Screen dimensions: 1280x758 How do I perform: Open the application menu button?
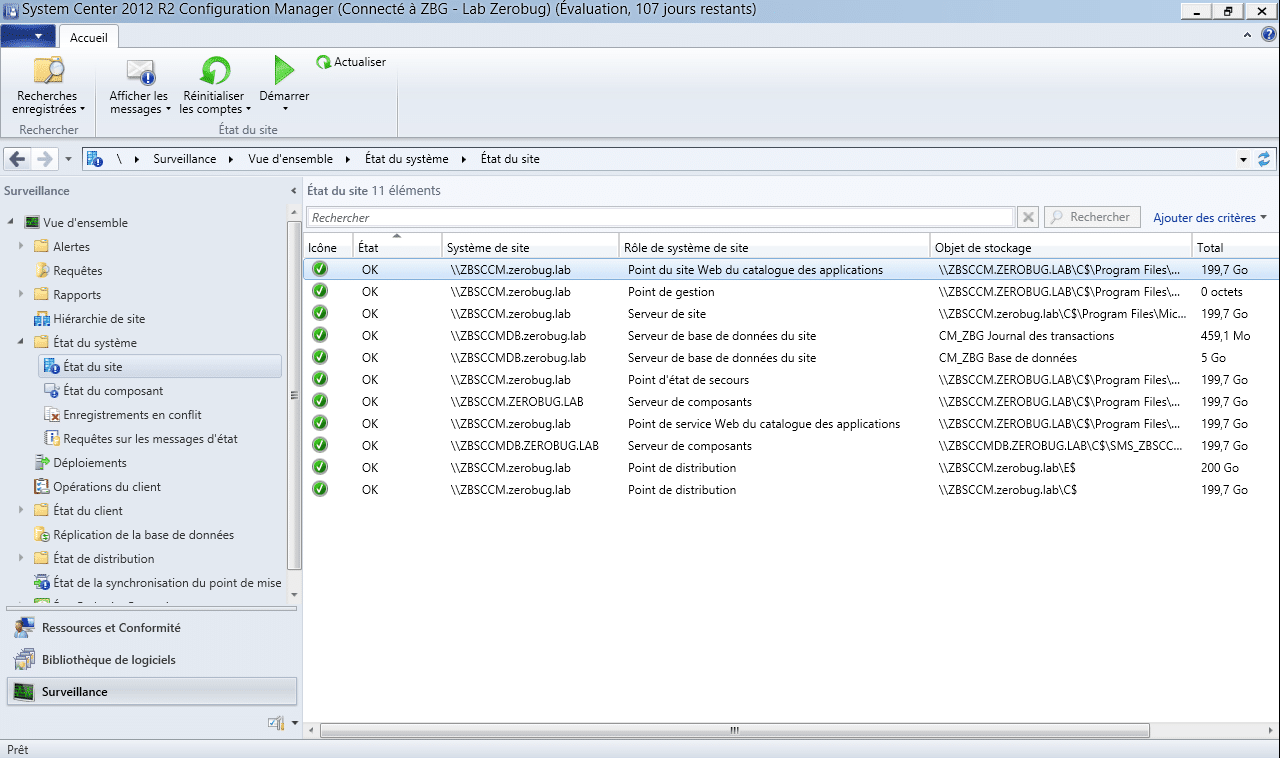click(x=28, y=36)
